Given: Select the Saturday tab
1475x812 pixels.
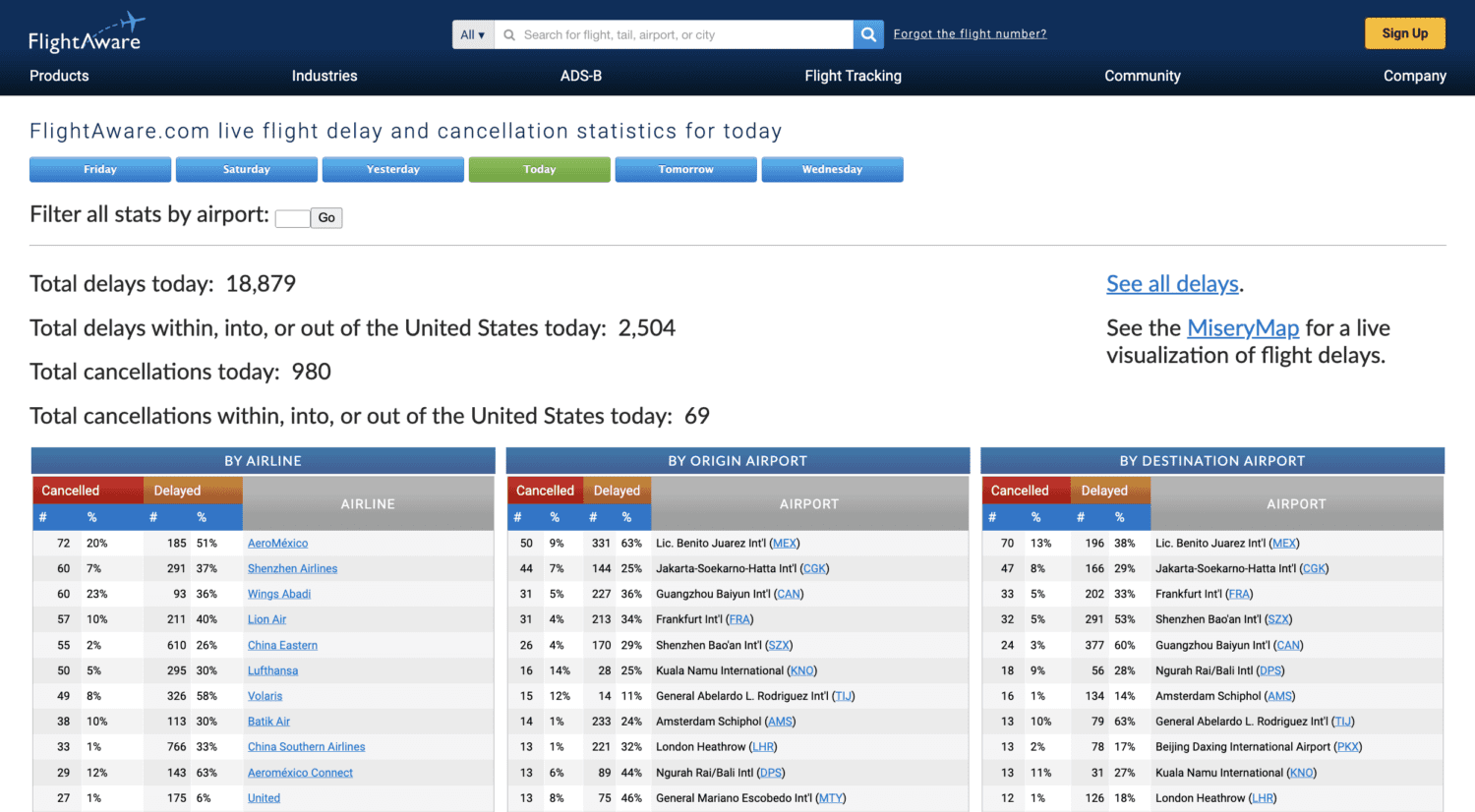Looking at the screenshot, I should click(247, 169).
